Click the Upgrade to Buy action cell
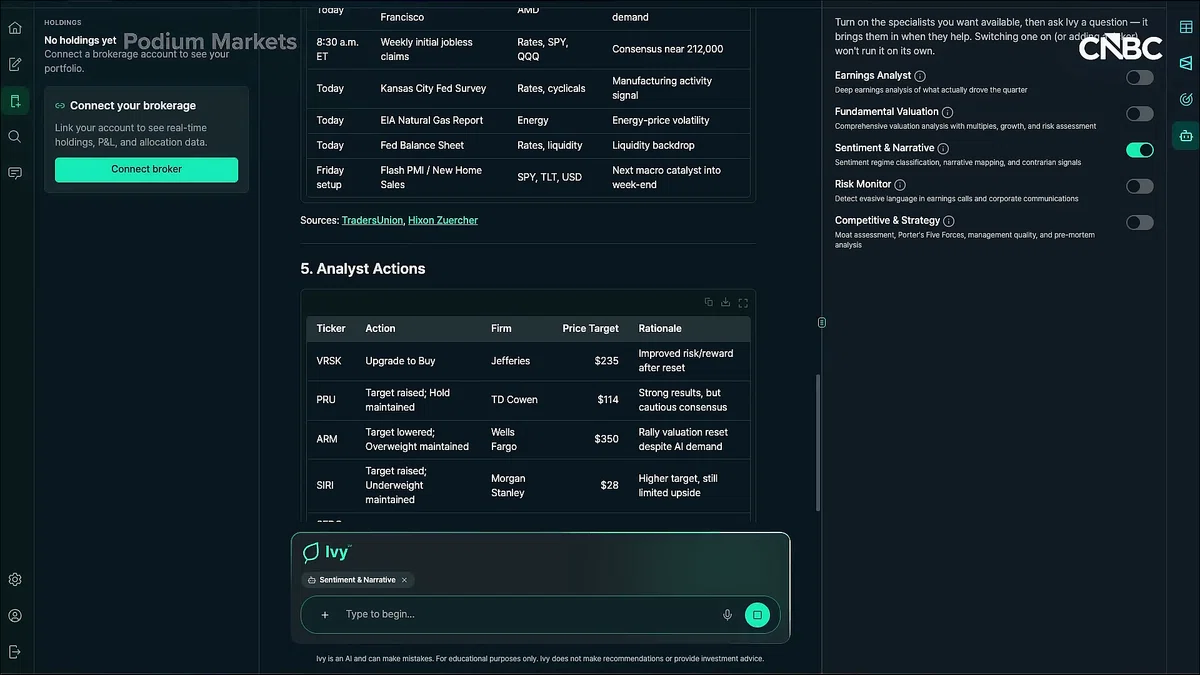Screen dimensions: 1200x675 [400, 361]
